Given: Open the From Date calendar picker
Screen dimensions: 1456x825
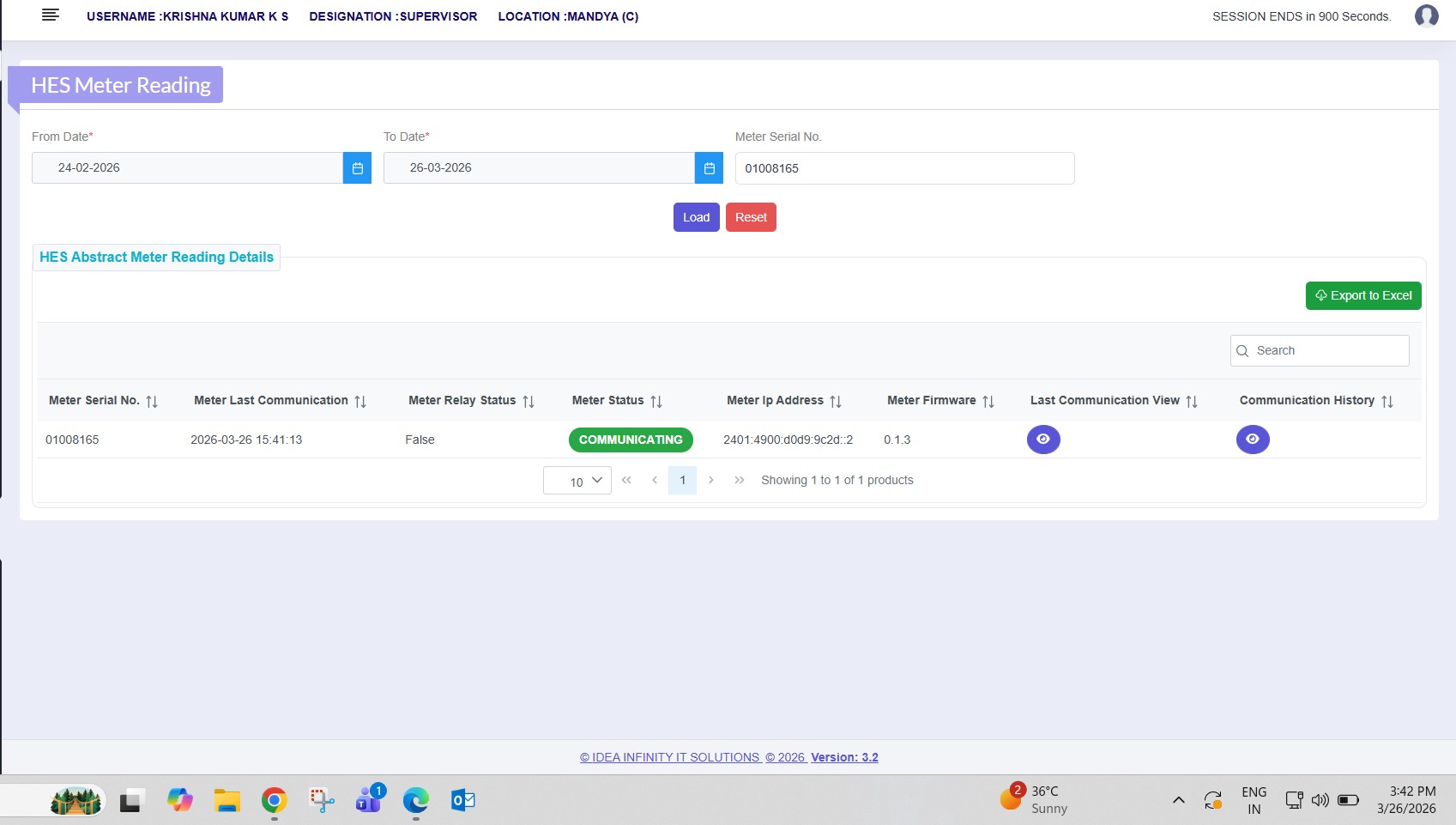Looking at the screenshot, I should pyautogui.click(x=357, y=168).
